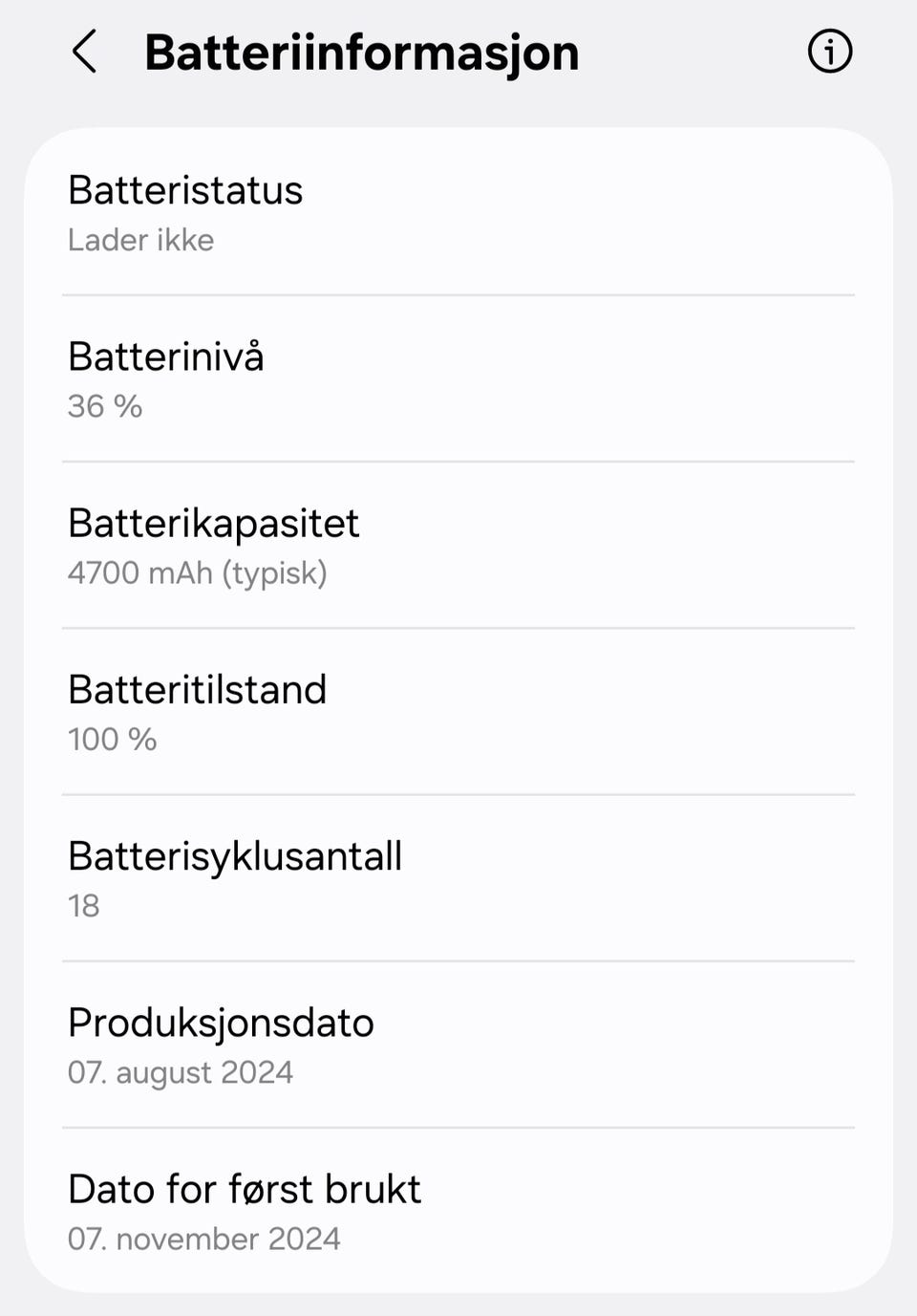The image size is (917, 1316).
Task: Tap the 4700 mAh (typisk) value
Action: 198,573
